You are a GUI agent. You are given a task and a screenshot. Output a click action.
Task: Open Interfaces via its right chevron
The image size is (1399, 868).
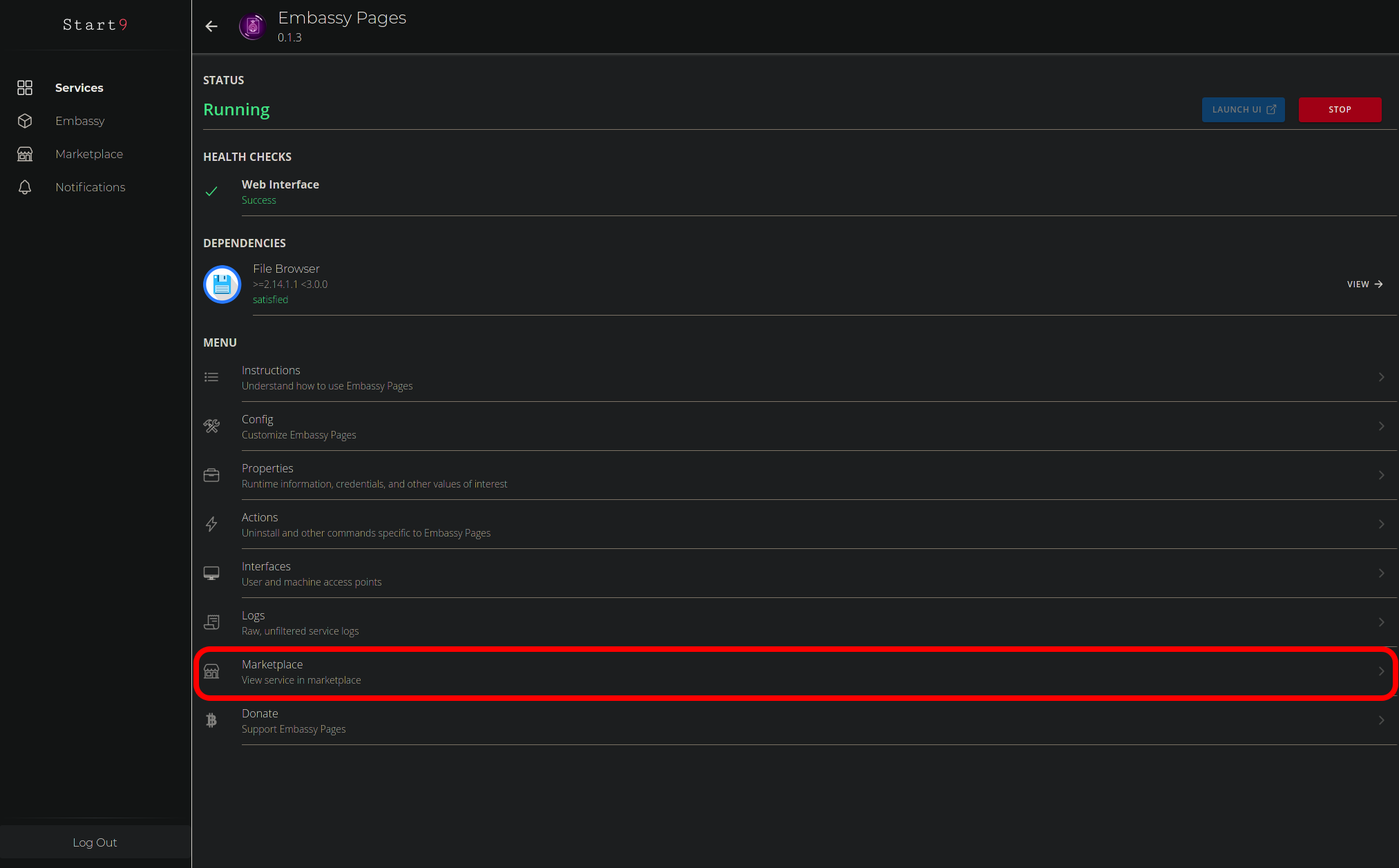pyautogui.click(x=1381, y=573)
